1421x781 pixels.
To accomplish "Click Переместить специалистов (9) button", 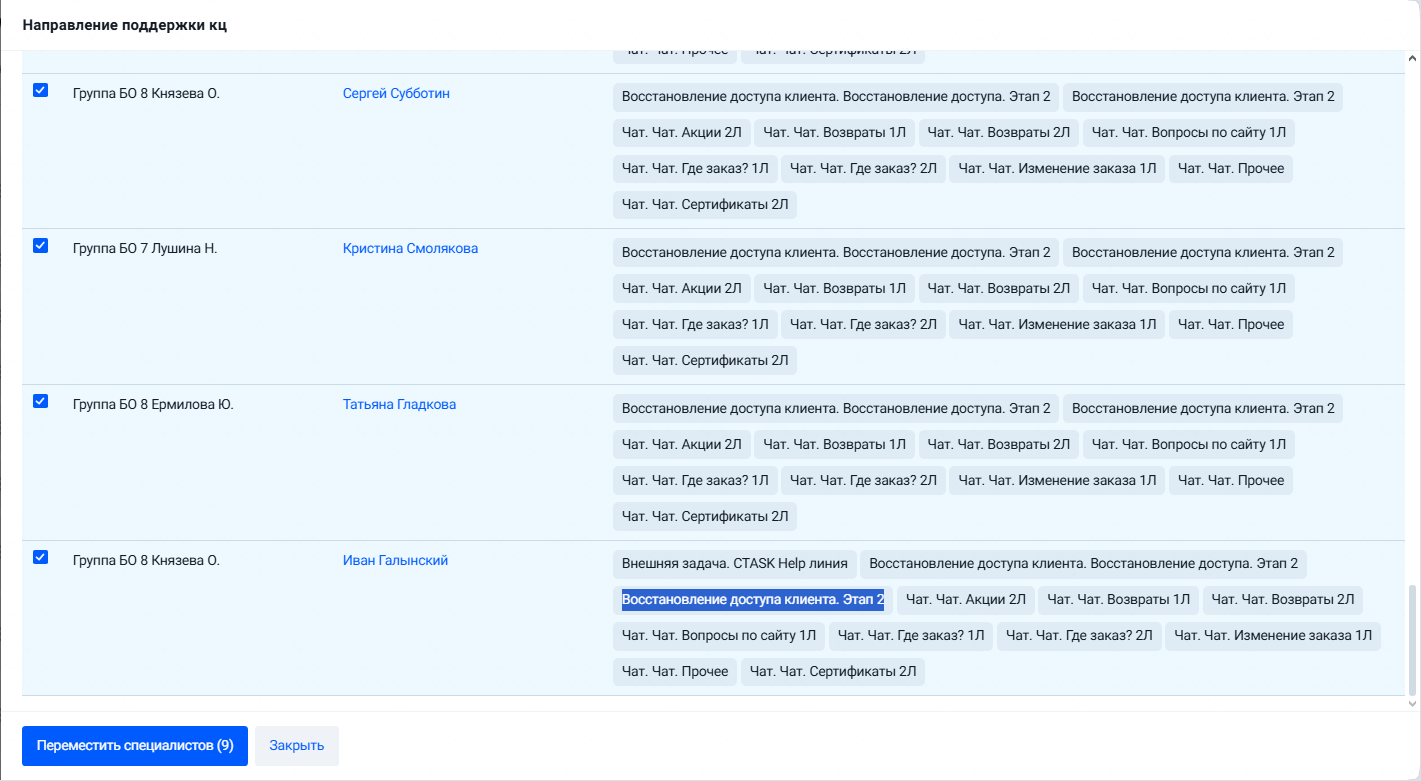I will click(x=135, y=746).
